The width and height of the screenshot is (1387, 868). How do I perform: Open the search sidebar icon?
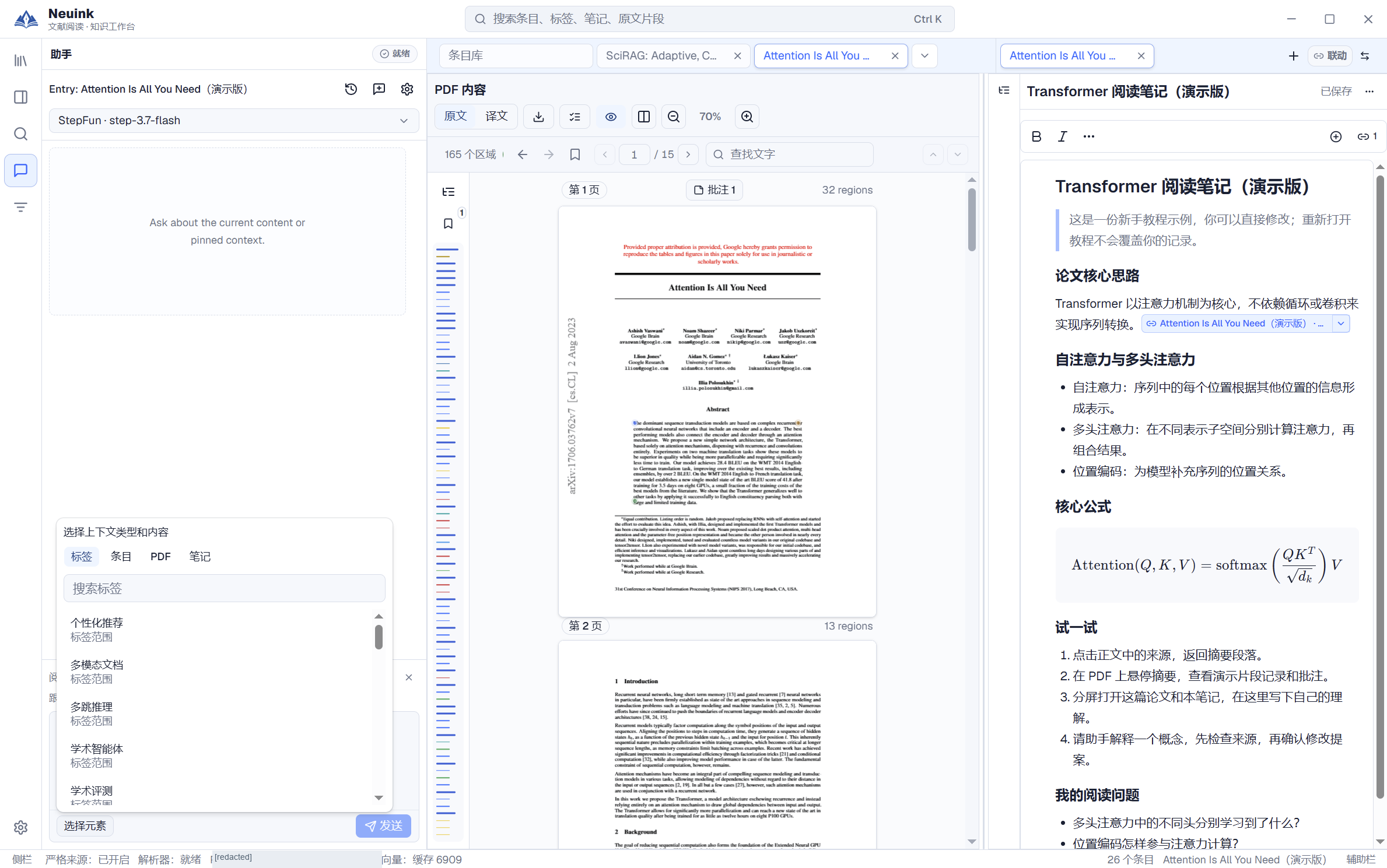(20, 134)
